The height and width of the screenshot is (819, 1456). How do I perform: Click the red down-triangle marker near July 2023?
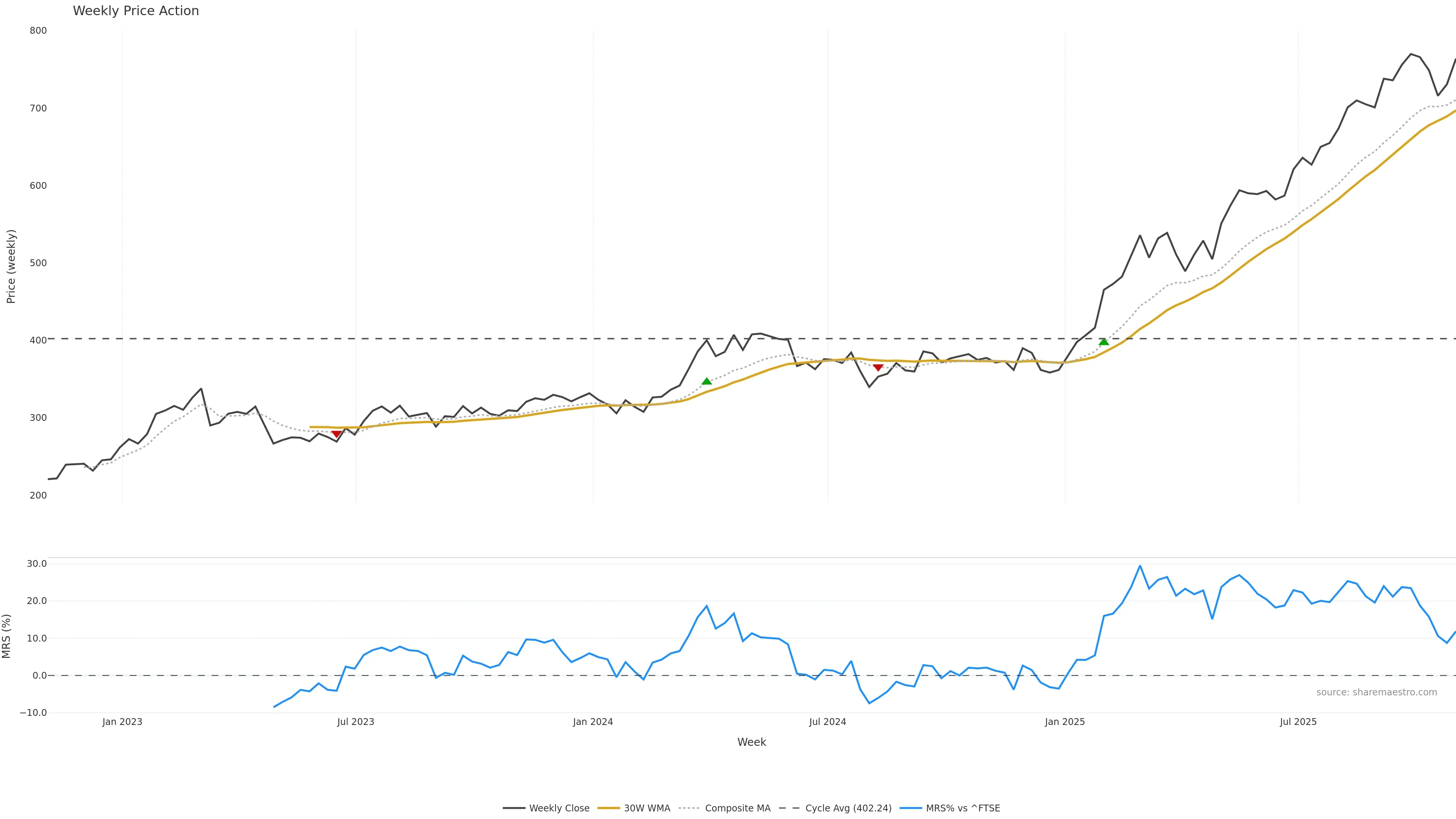[336, 434]
